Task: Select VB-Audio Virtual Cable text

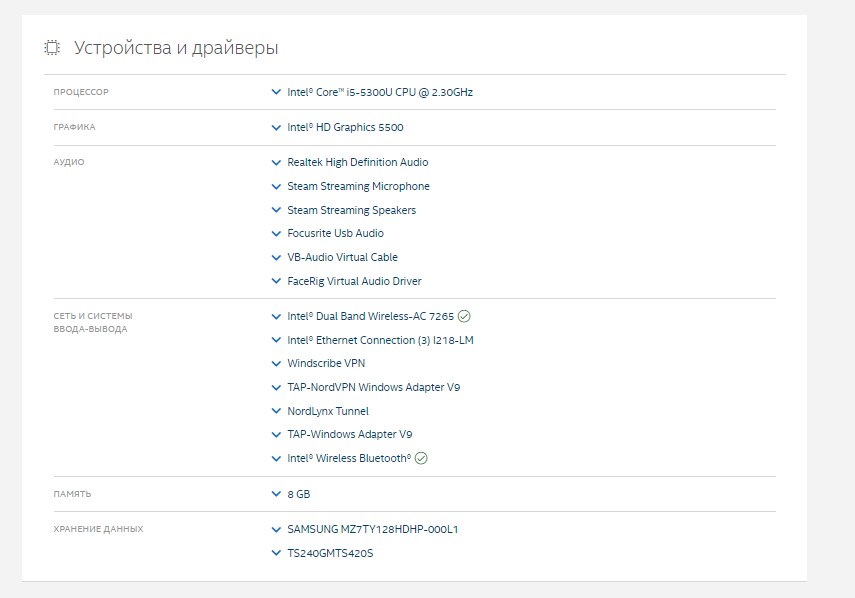Action: click(342, 257)
